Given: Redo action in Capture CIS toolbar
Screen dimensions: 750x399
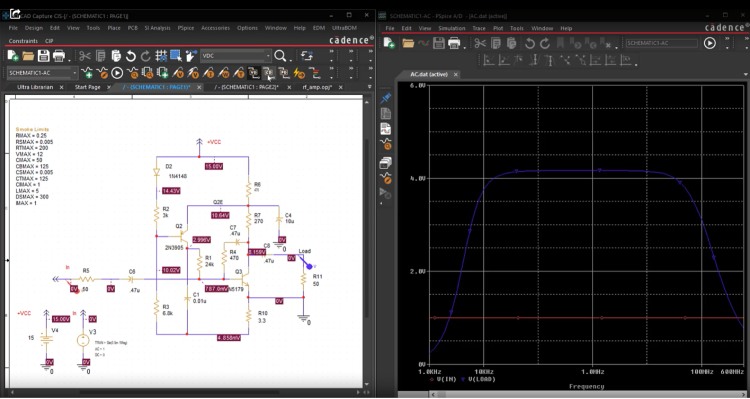Looking at the screenshot, I should click(x=145, y=56).
